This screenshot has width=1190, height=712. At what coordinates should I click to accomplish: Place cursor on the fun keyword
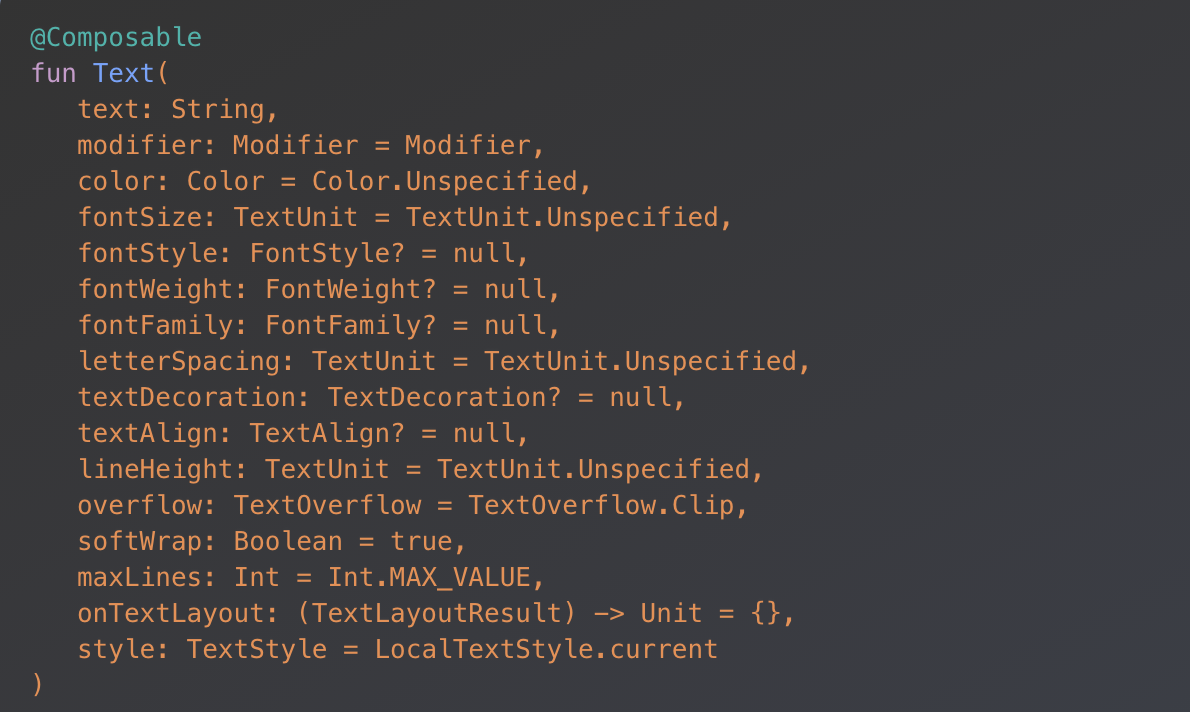tap(54, 74)
